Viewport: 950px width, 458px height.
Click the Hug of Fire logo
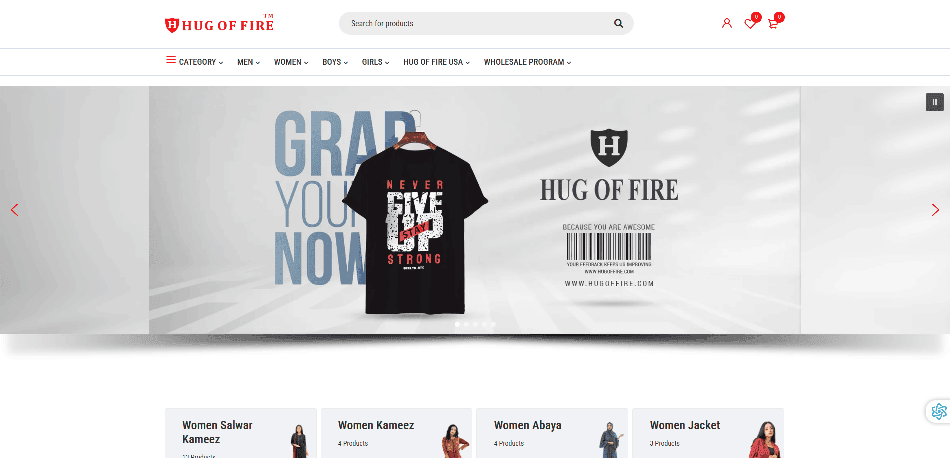pos(219,24)
